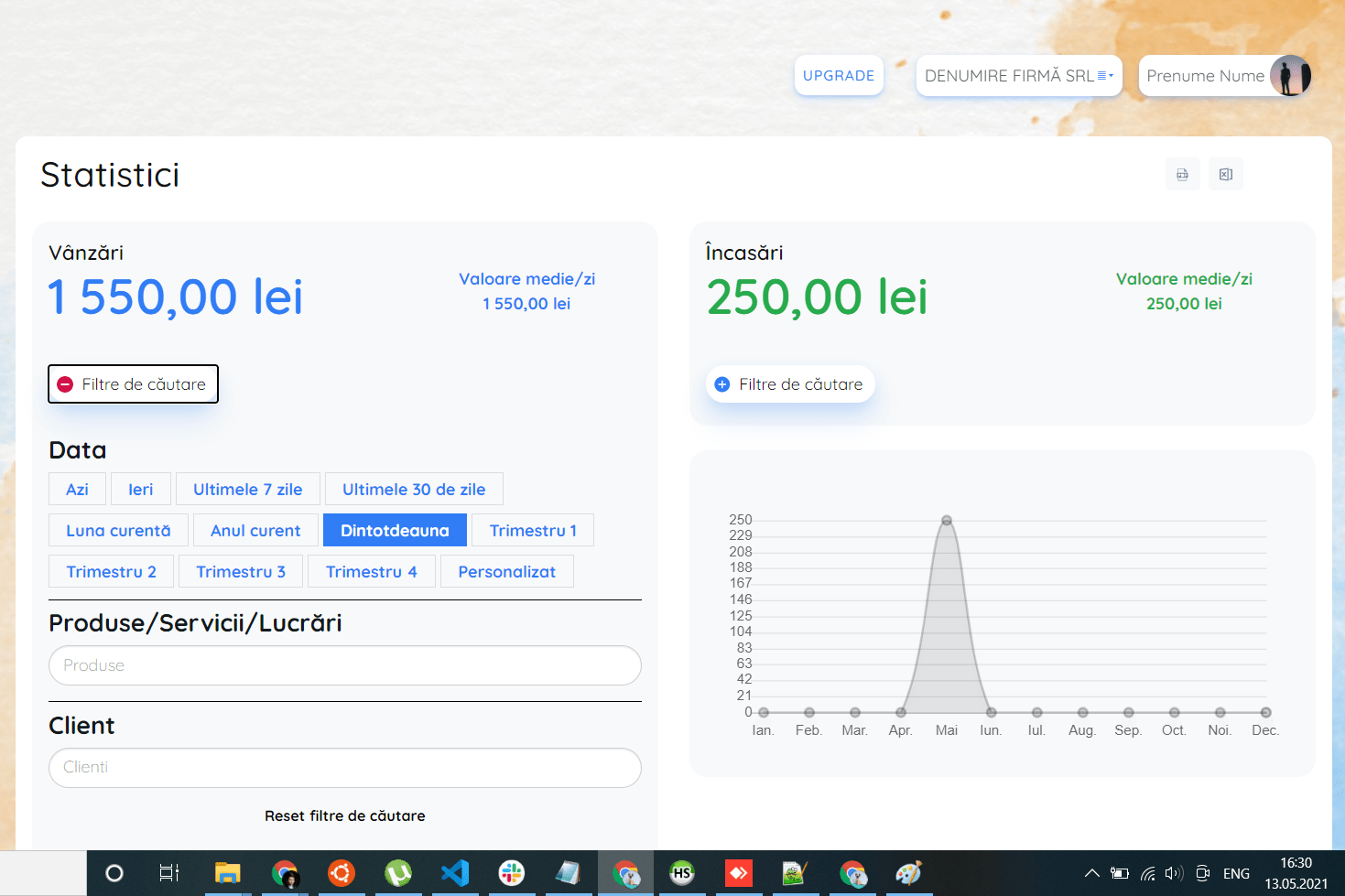
Task: Select the Mai data point on the chart
Action: [x=946, y=520]
